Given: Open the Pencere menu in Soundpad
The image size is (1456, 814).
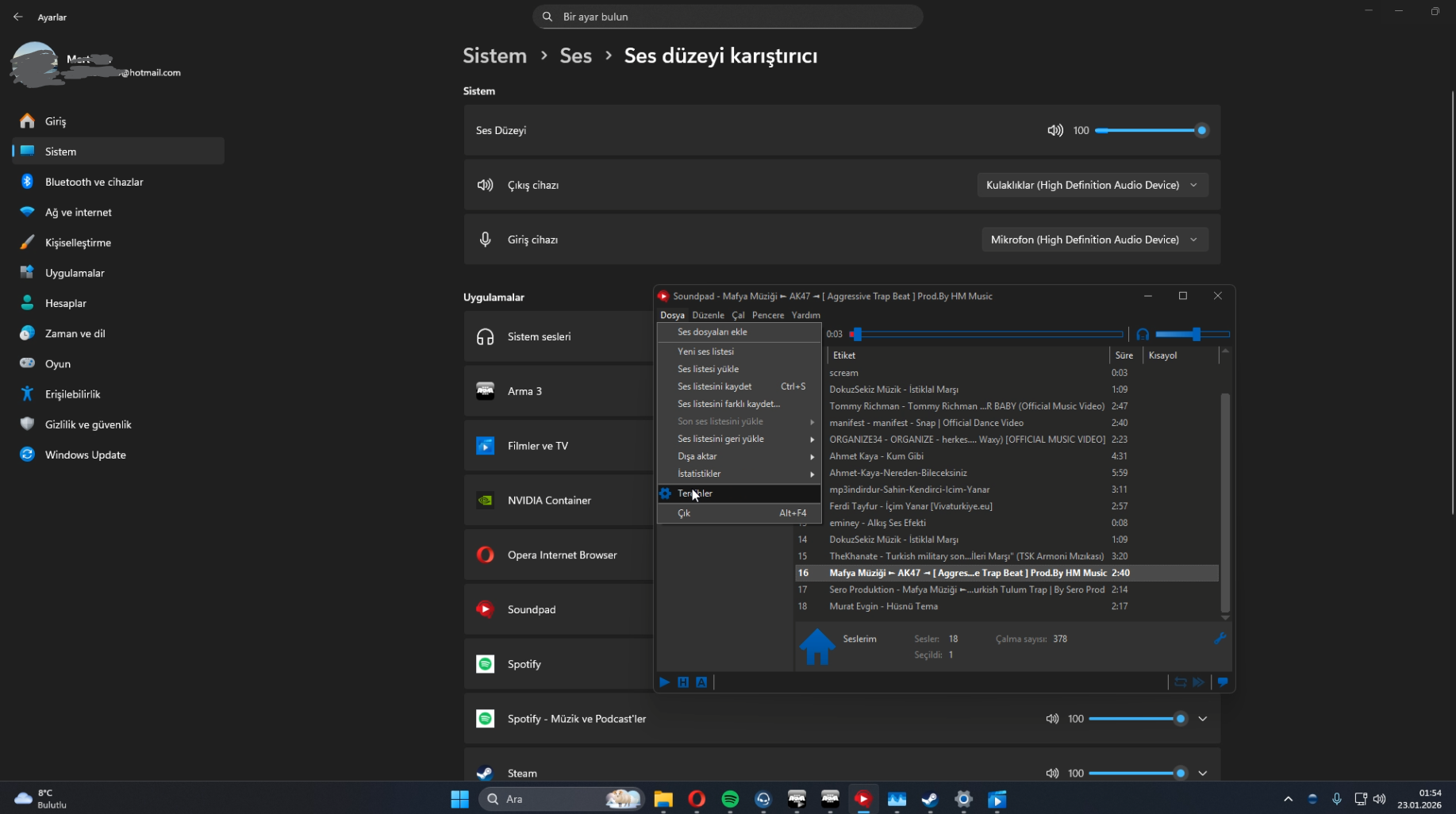Looking at the screenshot, I should (767, 315).
